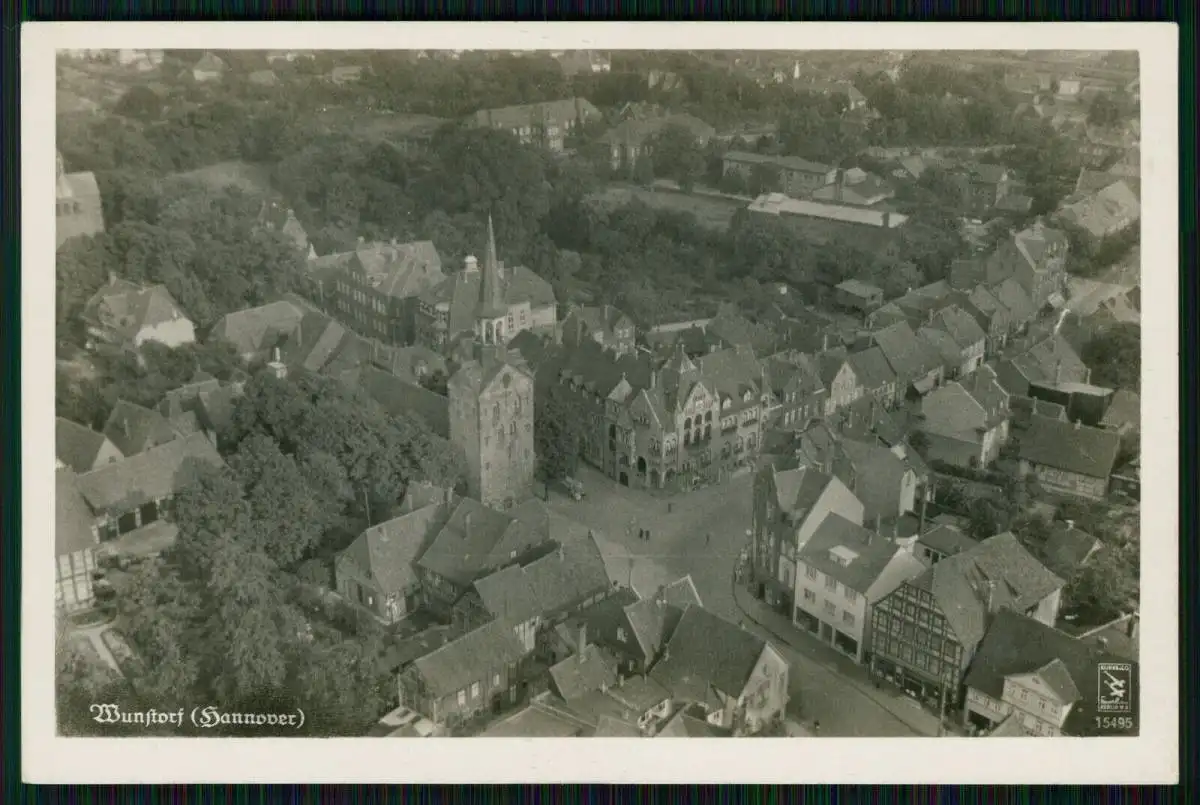Image resolution: width=1200 pixels, height=805 pixels.
Task: Click the number "15495" on the postcard
Action: coord(1114,723)
